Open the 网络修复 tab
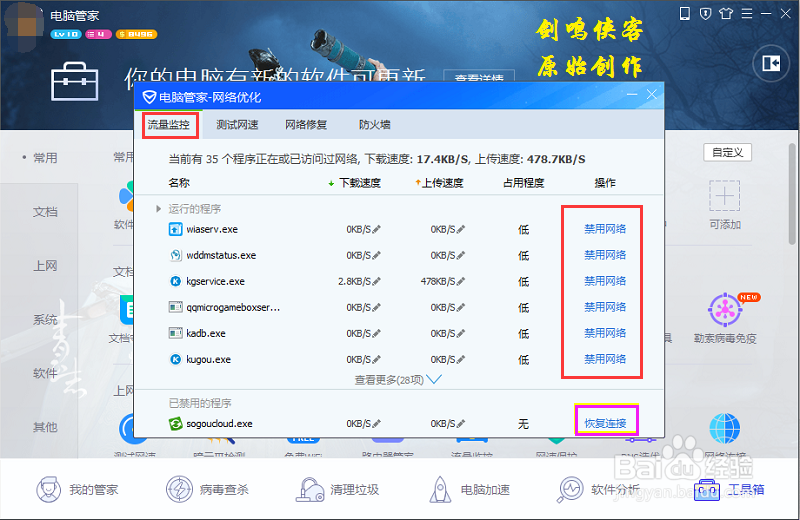The height and width of the screenshot is (520, 800). (306, 125)
